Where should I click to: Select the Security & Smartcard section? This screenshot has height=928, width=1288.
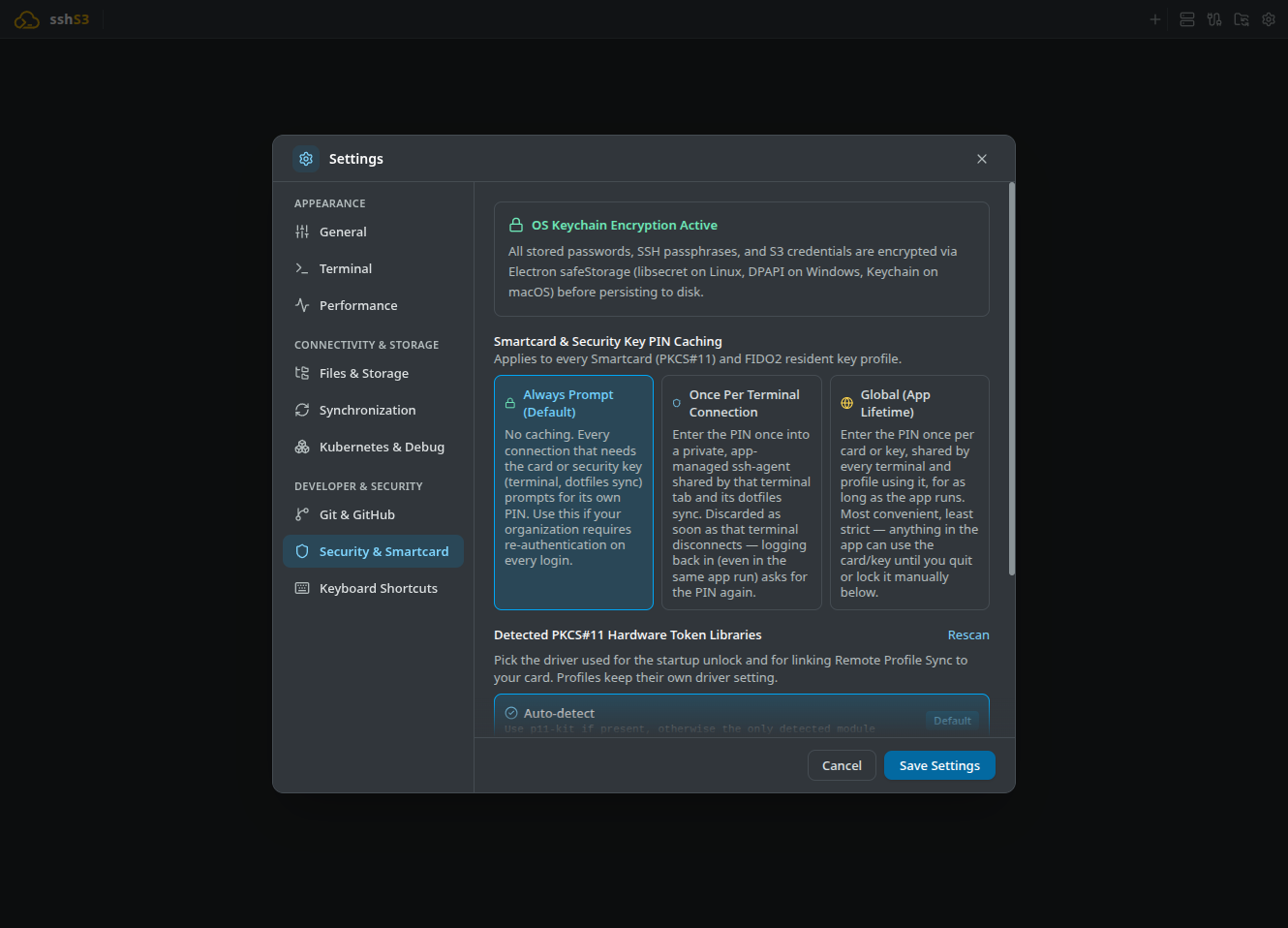click(x=373, y=551)
